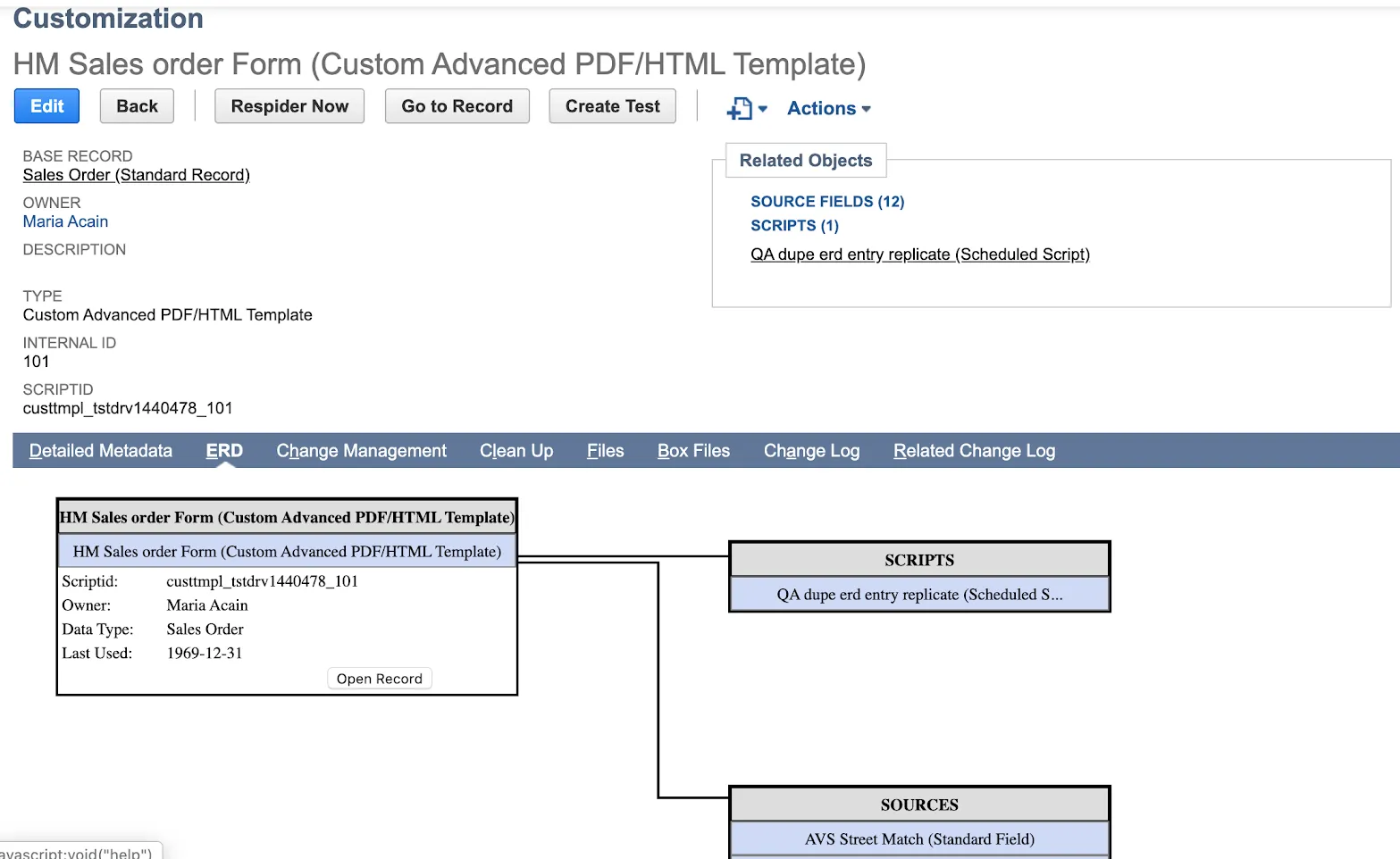Click the SCRIPTS header in ERD diagram
Image resolution: width=1400 pixels, height=859 pixels.
pos(919,560)
